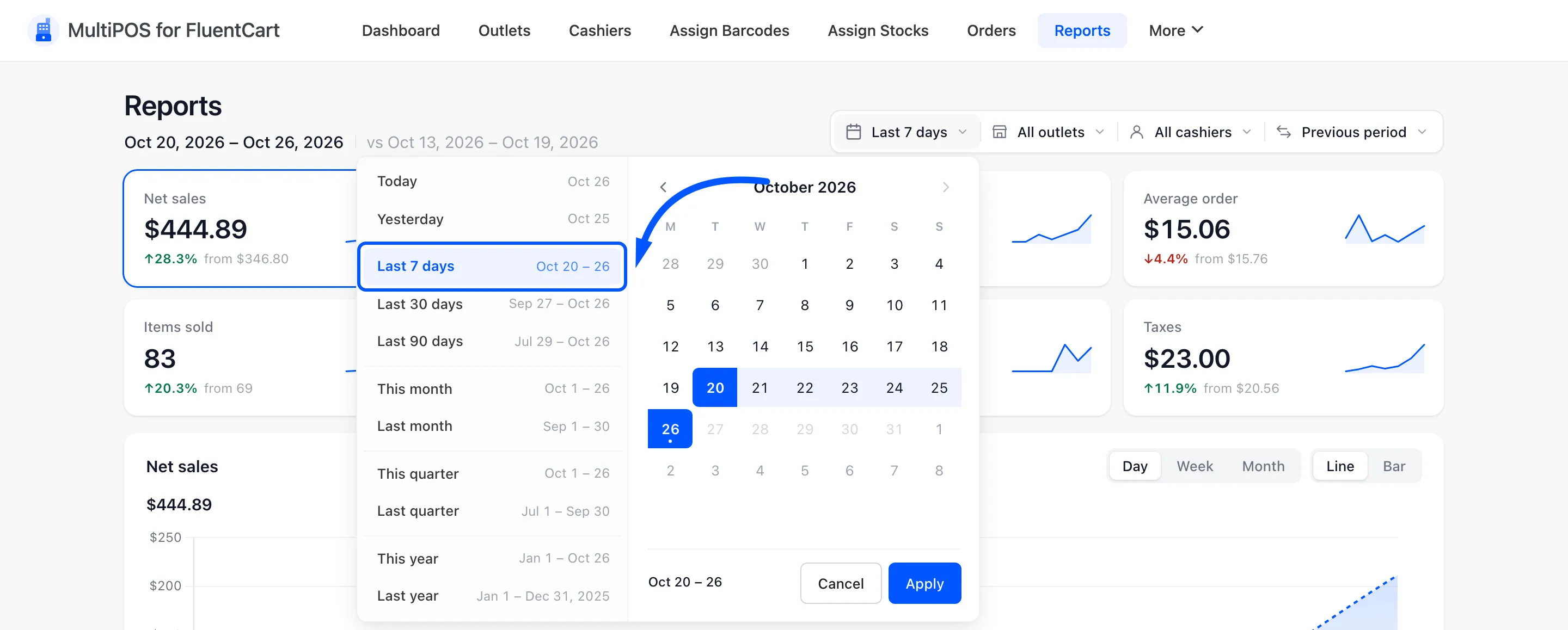
Task: Select Bar chart type
Action: click(x=1393, y=466)
